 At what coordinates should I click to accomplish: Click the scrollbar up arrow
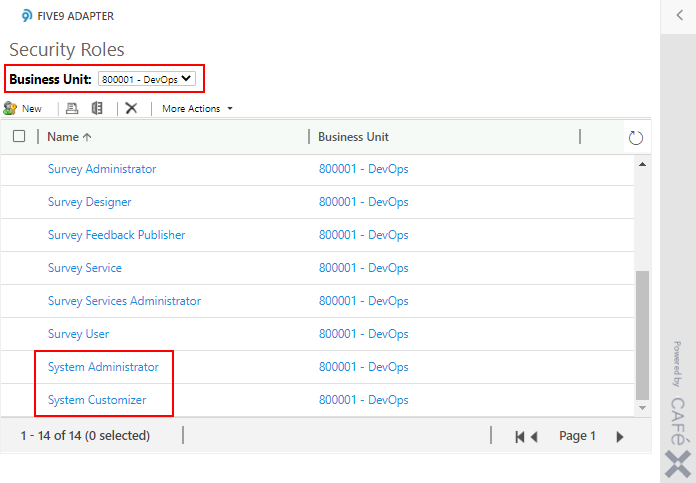[x=642, y=163]
